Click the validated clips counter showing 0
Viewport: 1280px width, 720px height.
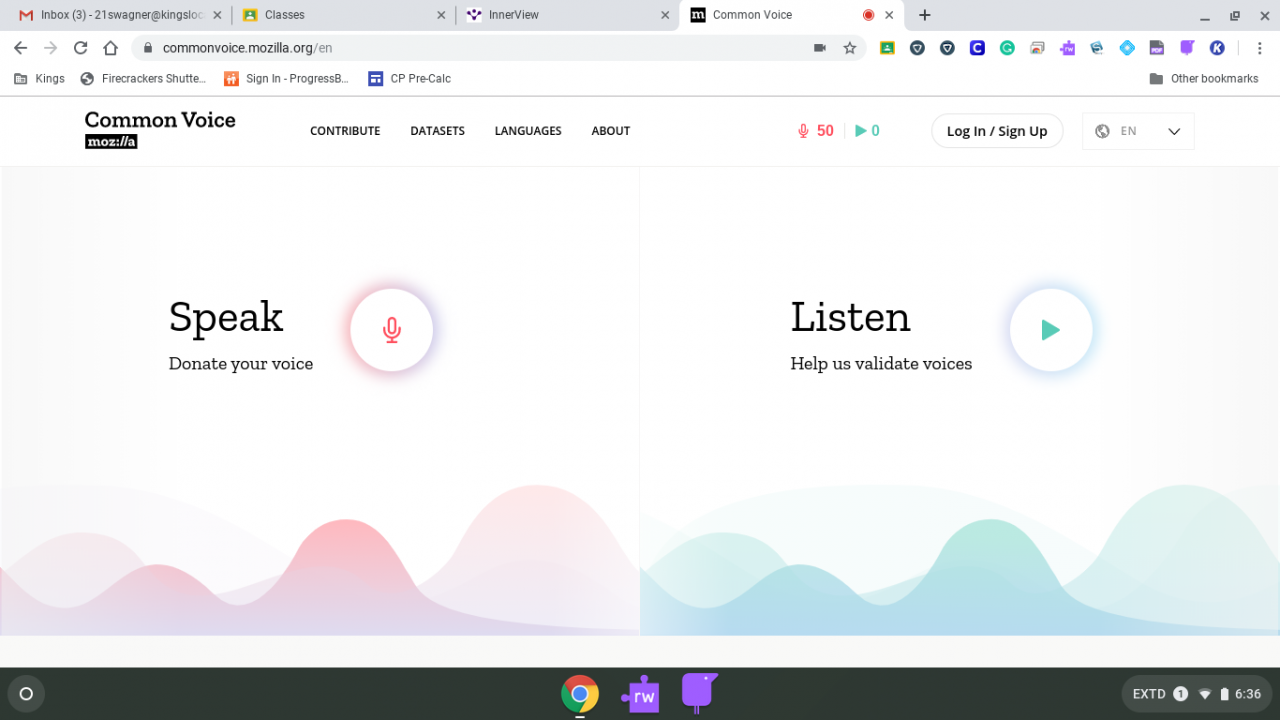point(867,131)
